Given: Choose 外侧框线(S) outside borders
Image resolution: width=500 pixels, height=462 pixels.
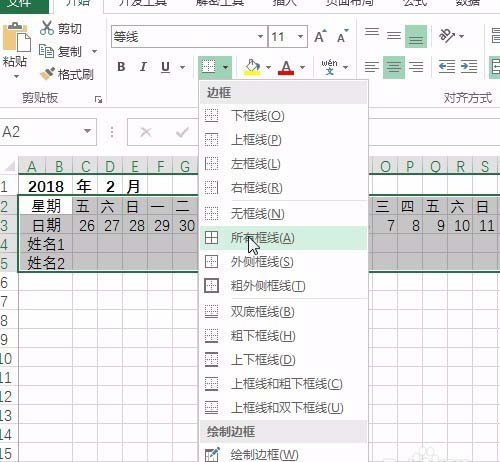Looking at the screenshot, I should [284, 262].
